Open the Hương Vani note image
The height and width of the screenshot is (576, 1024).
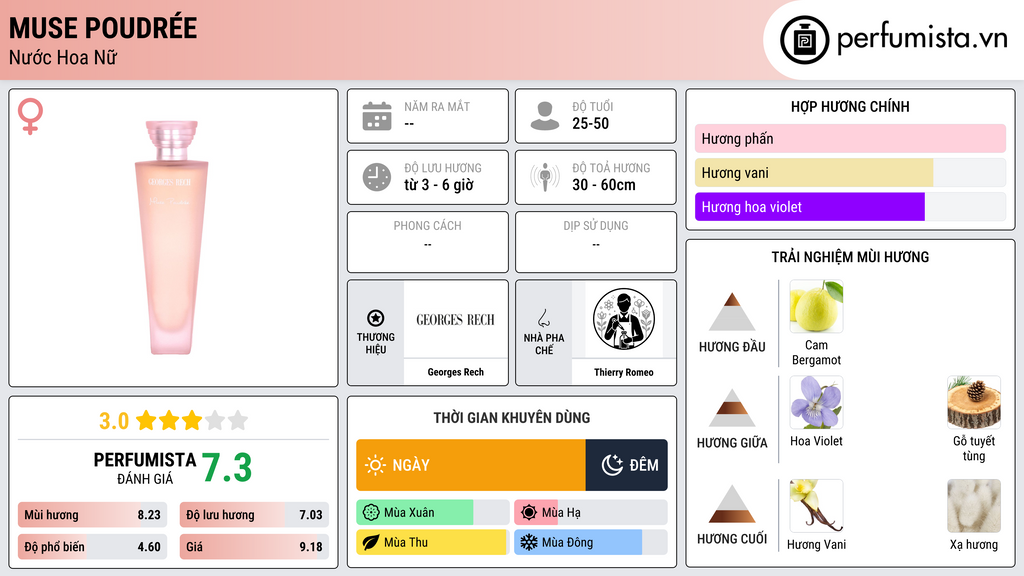coord(816,506)
